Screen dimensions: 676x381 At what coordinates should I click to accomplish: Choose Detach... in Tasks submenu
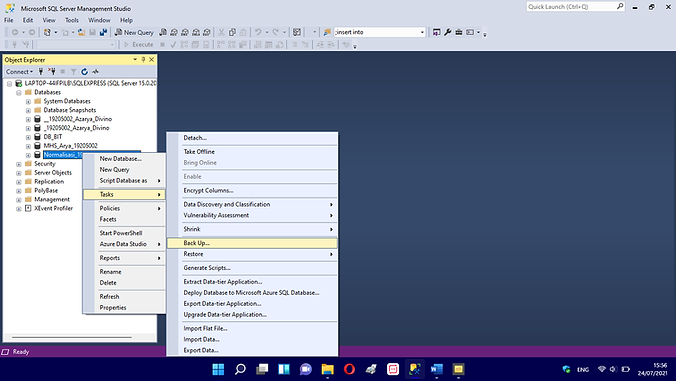(x=252, y=138)
